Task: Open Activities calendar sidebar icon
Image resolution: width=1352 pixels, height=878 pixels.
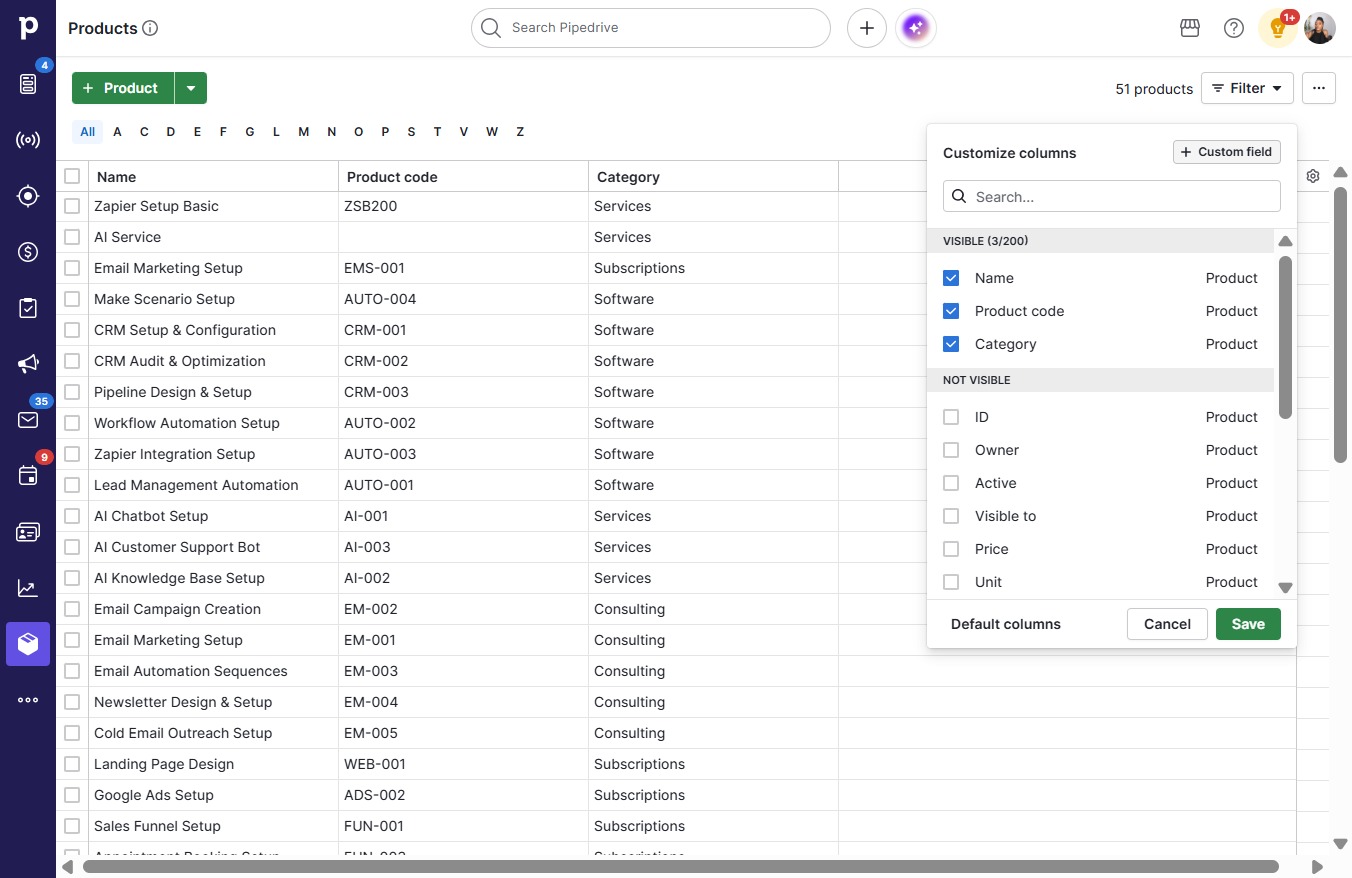Action: click(28, 476)
